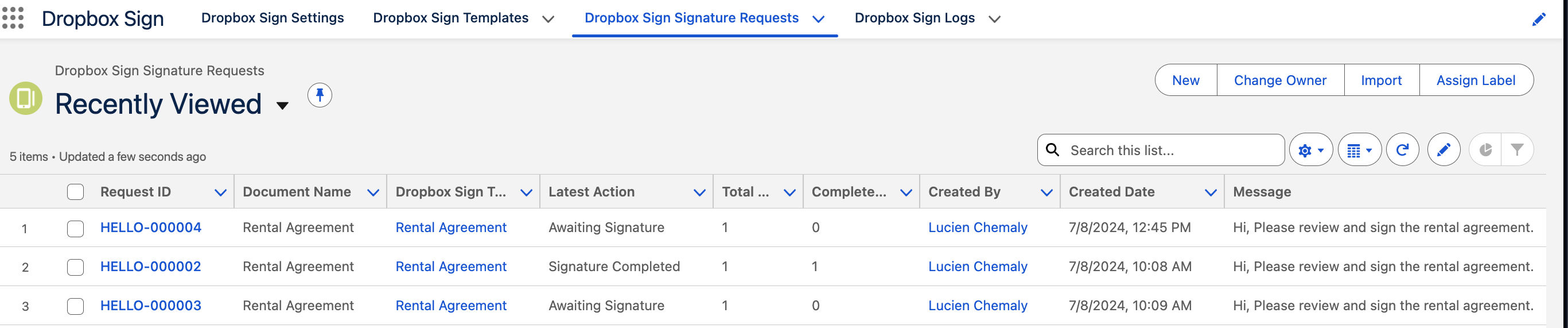Screen dimensions: 1568x328
Task: Open Lucien Chemaly link in HELLO-000002 row
Action: coord(978,267)
